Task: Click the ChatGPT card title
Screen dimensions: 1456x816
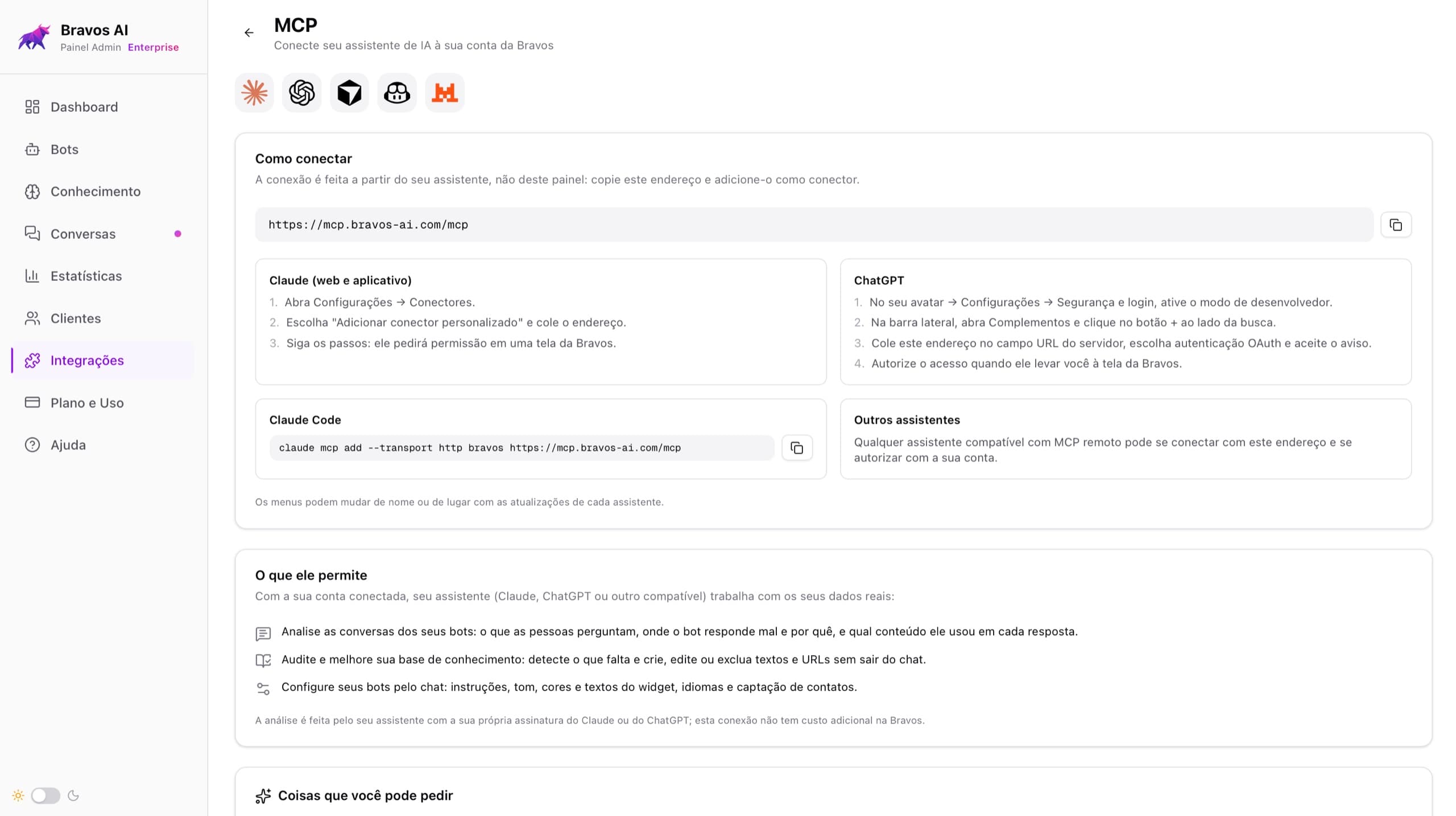Action: tap(879, 280)
